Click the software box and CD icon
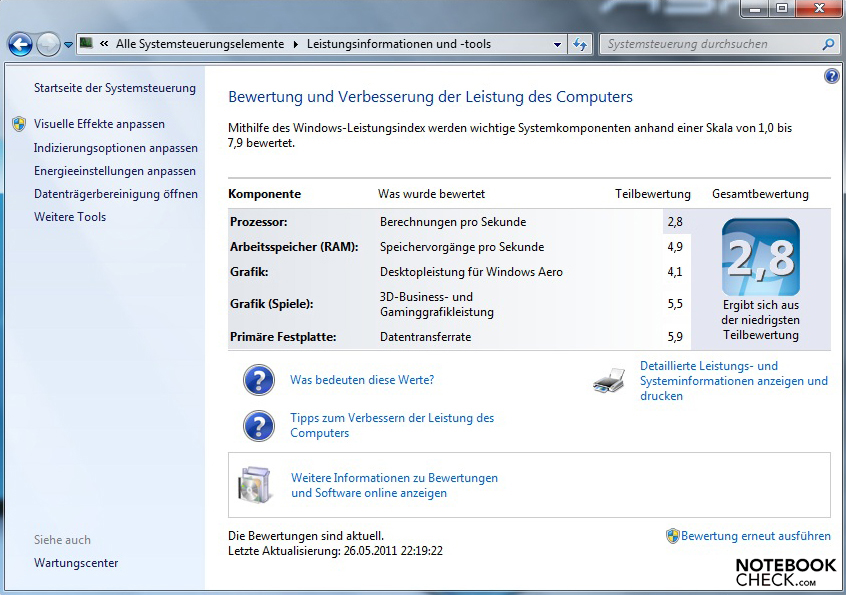The height and width of the screenshot is (595, 846). [255, 485]
